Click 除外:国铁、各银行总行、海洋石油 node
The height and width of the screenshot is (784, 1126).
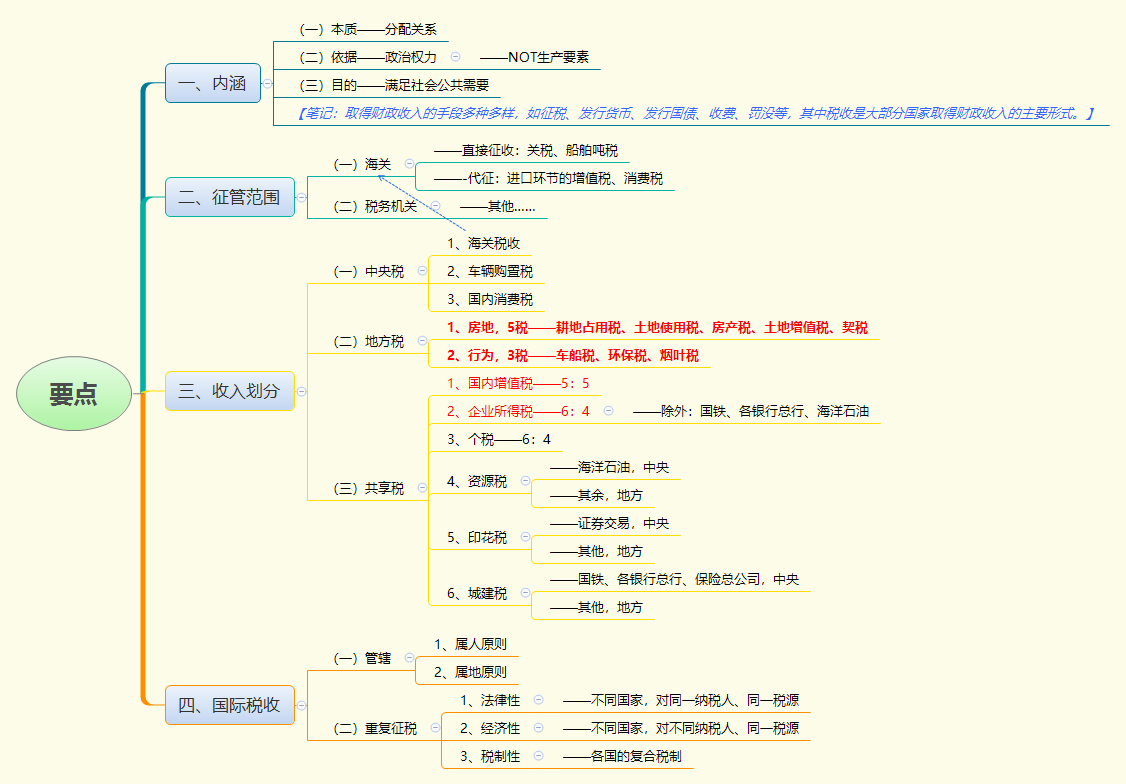[x=751, y=411]
